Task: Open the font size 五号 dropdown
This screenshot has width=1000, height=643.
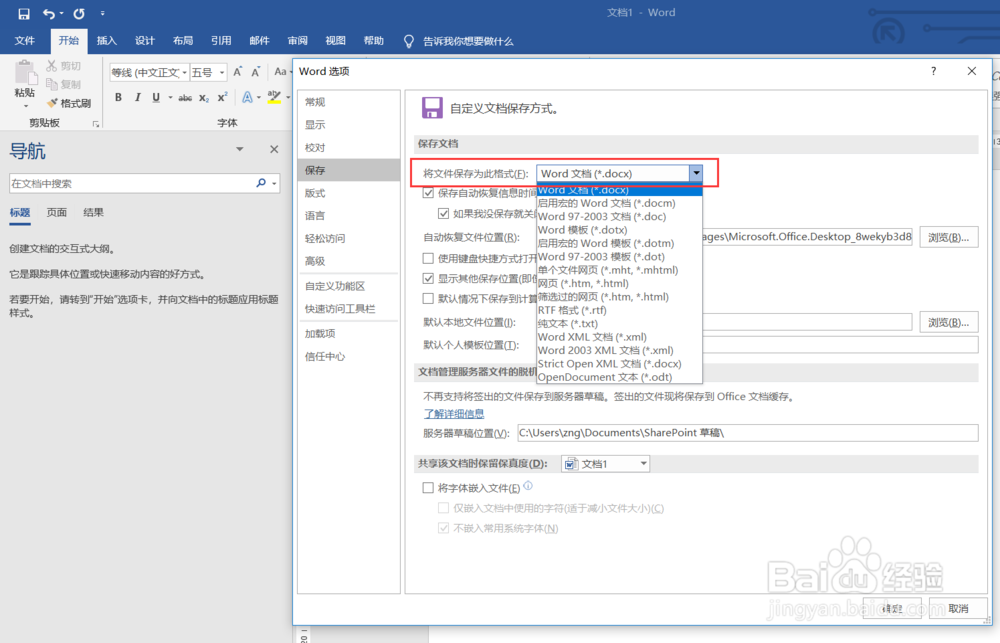Action: tap(222, 73)
